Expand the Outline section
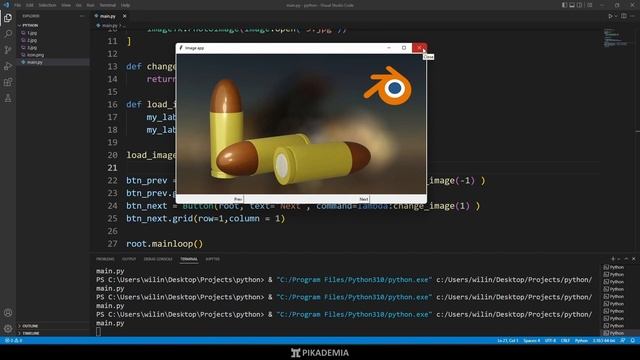 click(30, 326)
